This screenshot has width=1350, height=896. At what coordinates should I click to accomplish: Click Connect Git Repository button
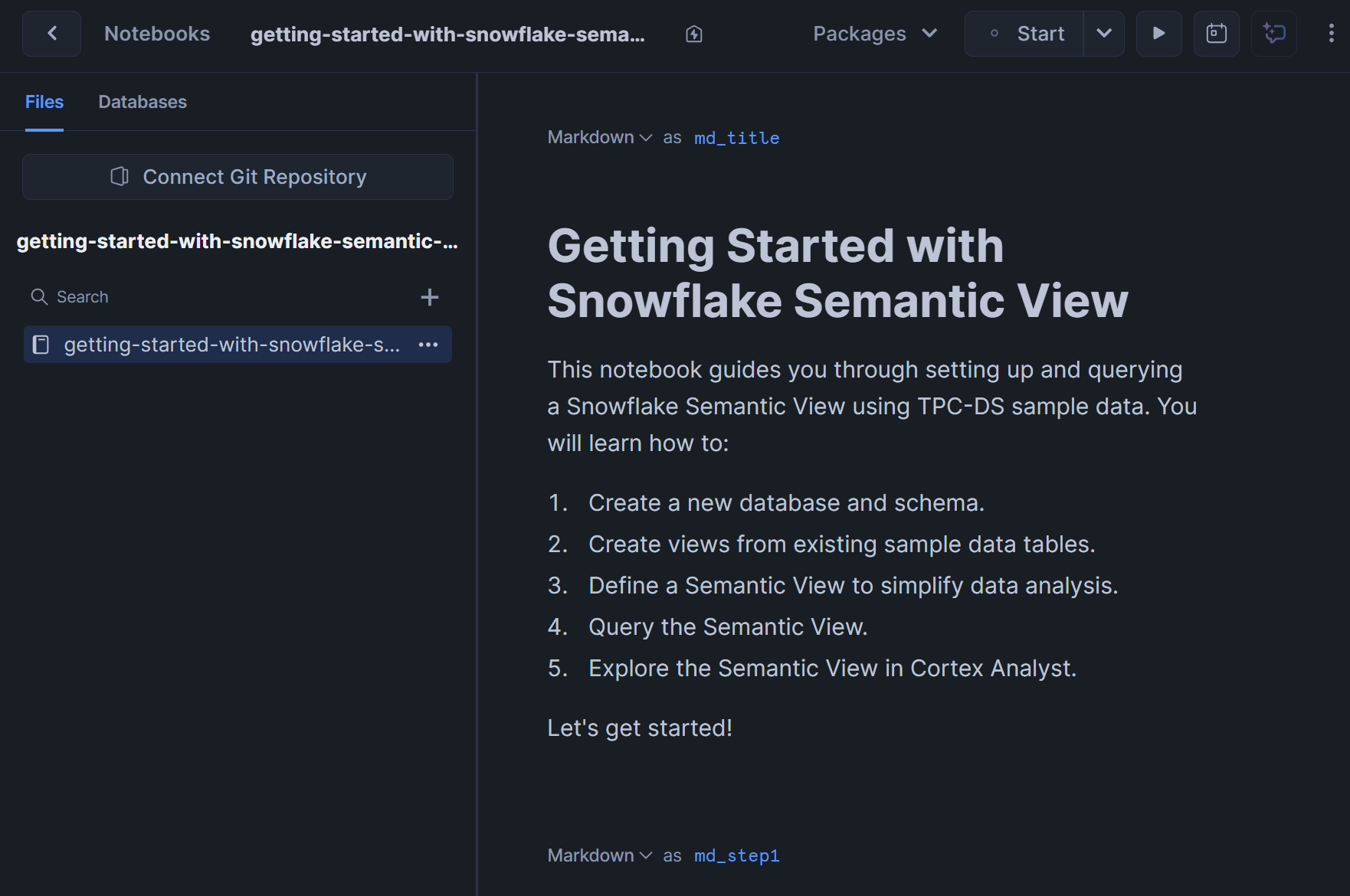(238, 177)
